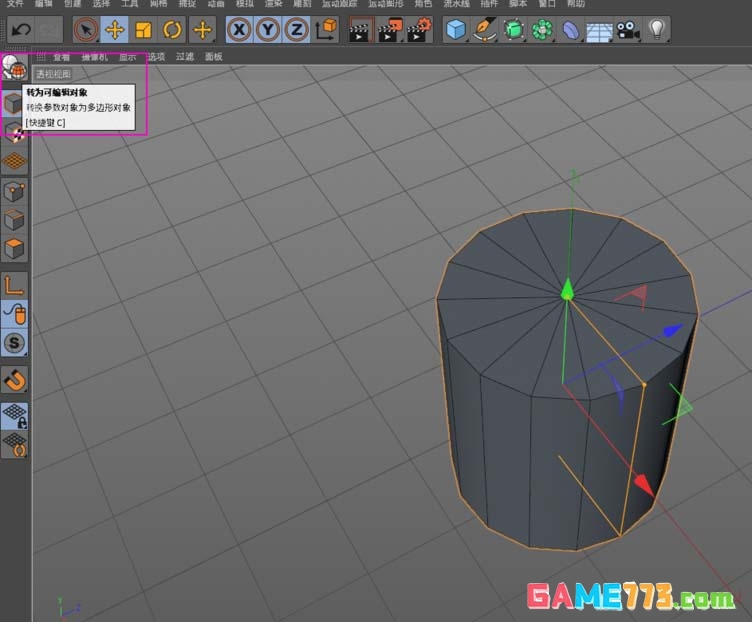Open the green Array modeling palette
The width and height of the screenshot is (752, 622).
[x=542, y=30]
